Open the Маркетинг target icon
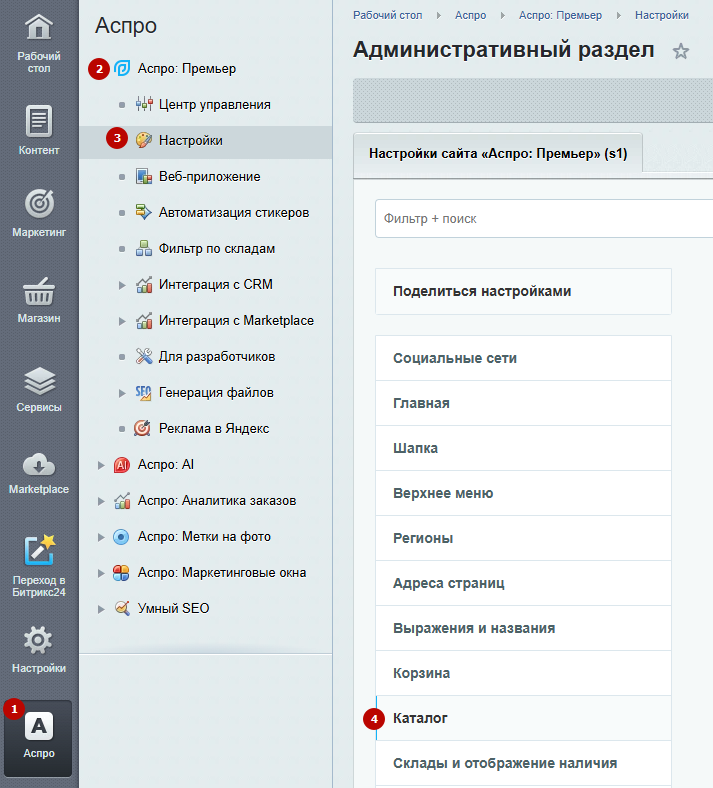This screenshot has width=713, height=788. coord(39,203)
